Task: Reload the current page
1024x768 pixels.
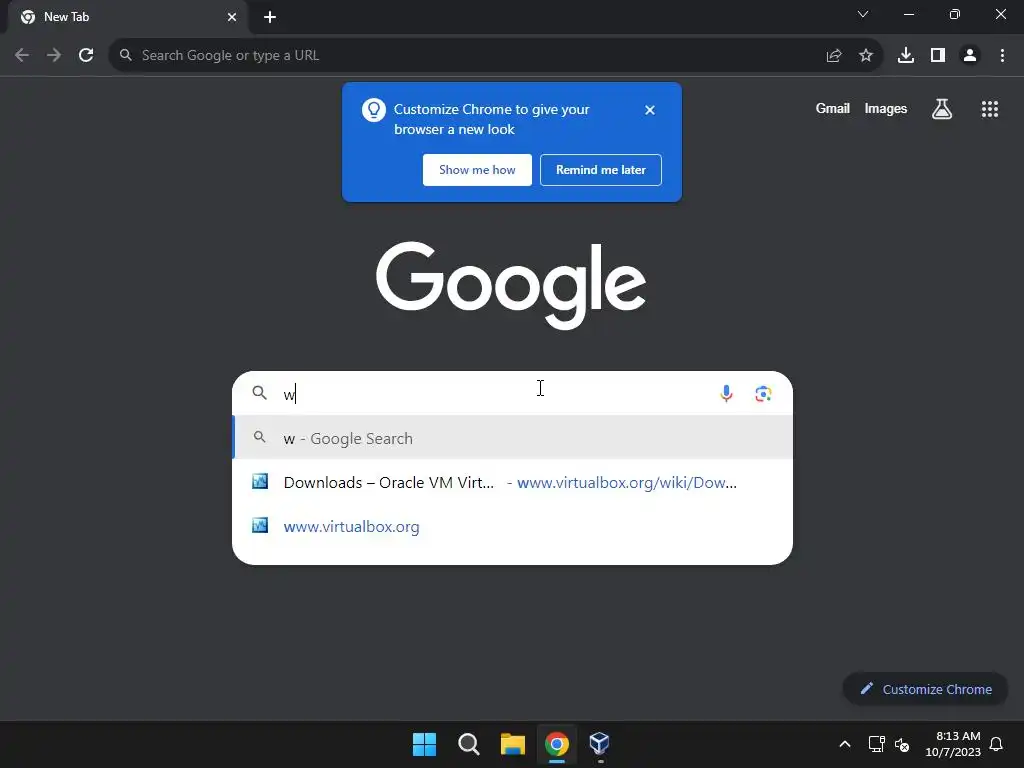Action: click(x=86, y=56)
